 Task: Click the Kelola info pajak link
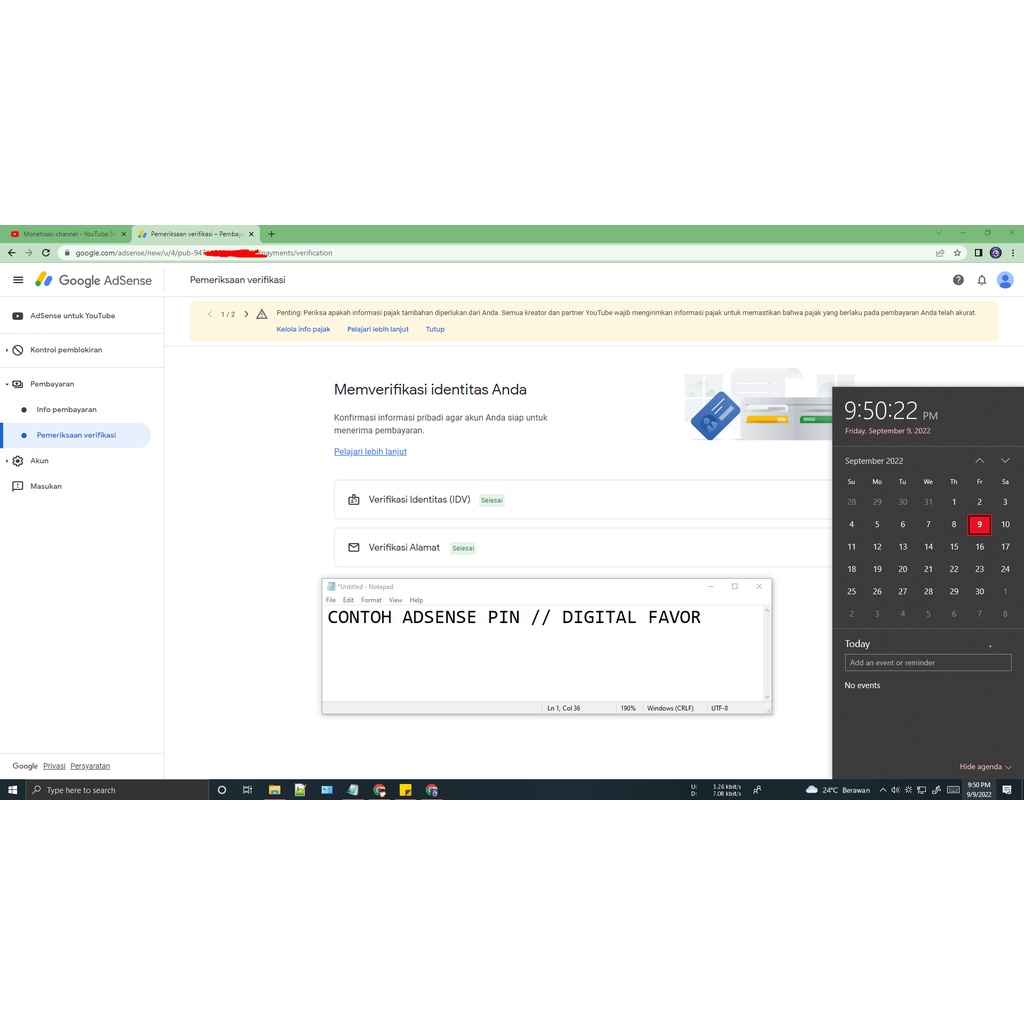point(303,328)
